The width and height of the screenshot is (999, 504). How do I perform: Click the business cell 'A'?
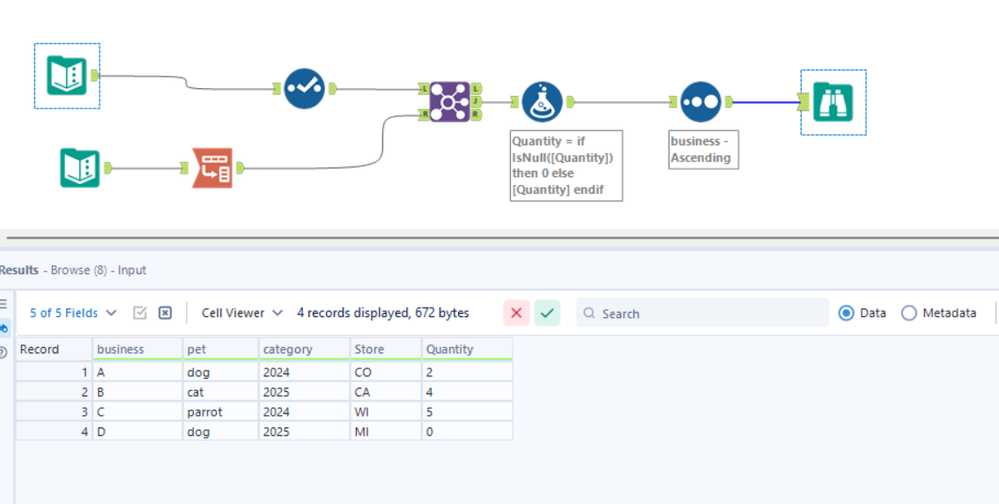pyautogui.click(x=138, y=372)
